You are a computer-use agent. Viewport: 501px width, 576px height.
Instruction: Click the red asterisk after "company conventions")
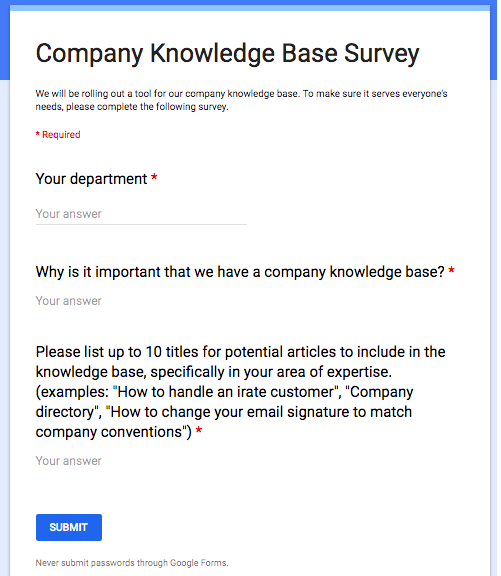click(x=199, y=431)
